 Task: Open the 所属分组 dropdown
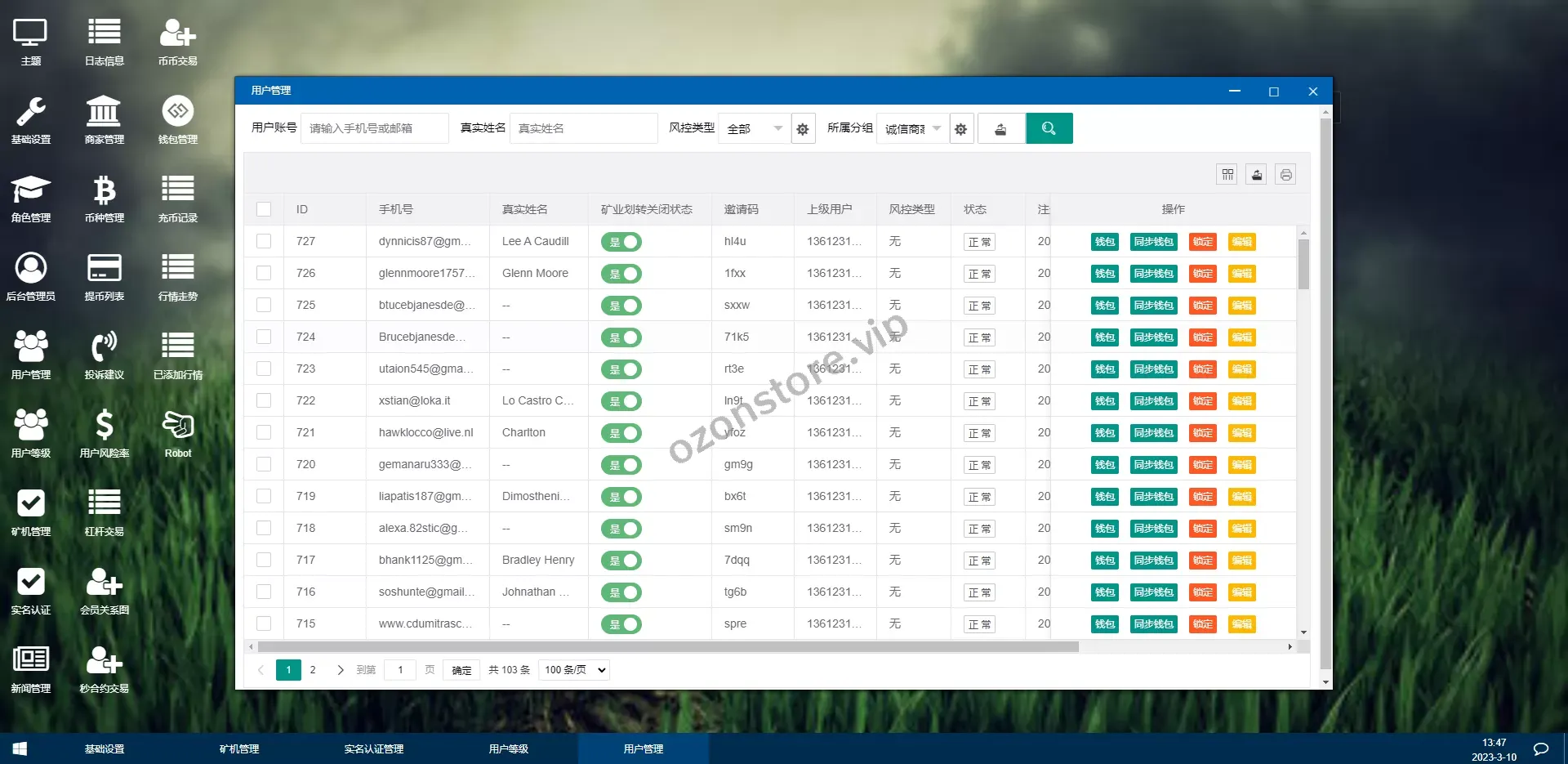point(909,128)
